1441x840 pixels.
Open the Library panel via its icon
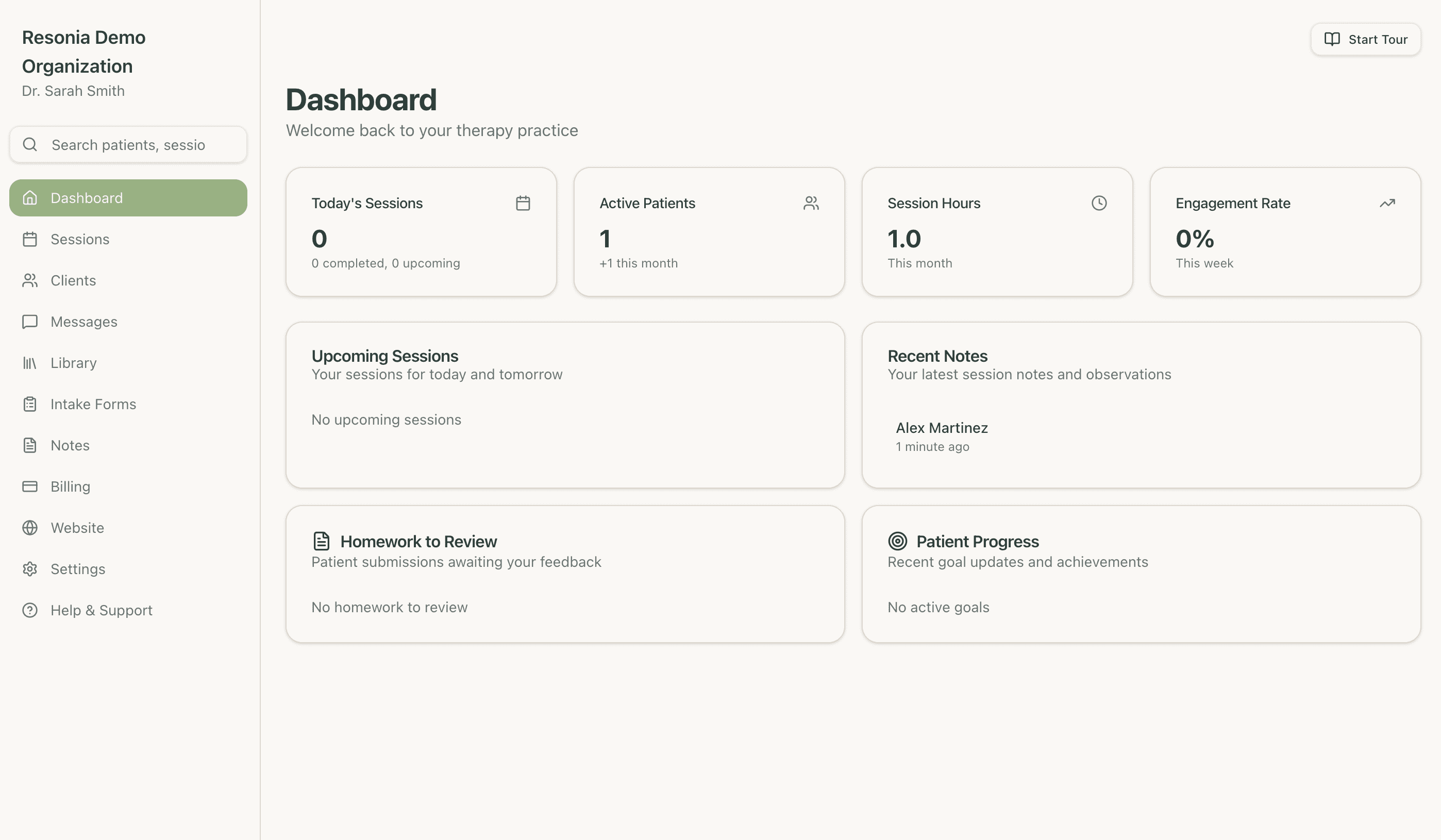click(30, 362)
